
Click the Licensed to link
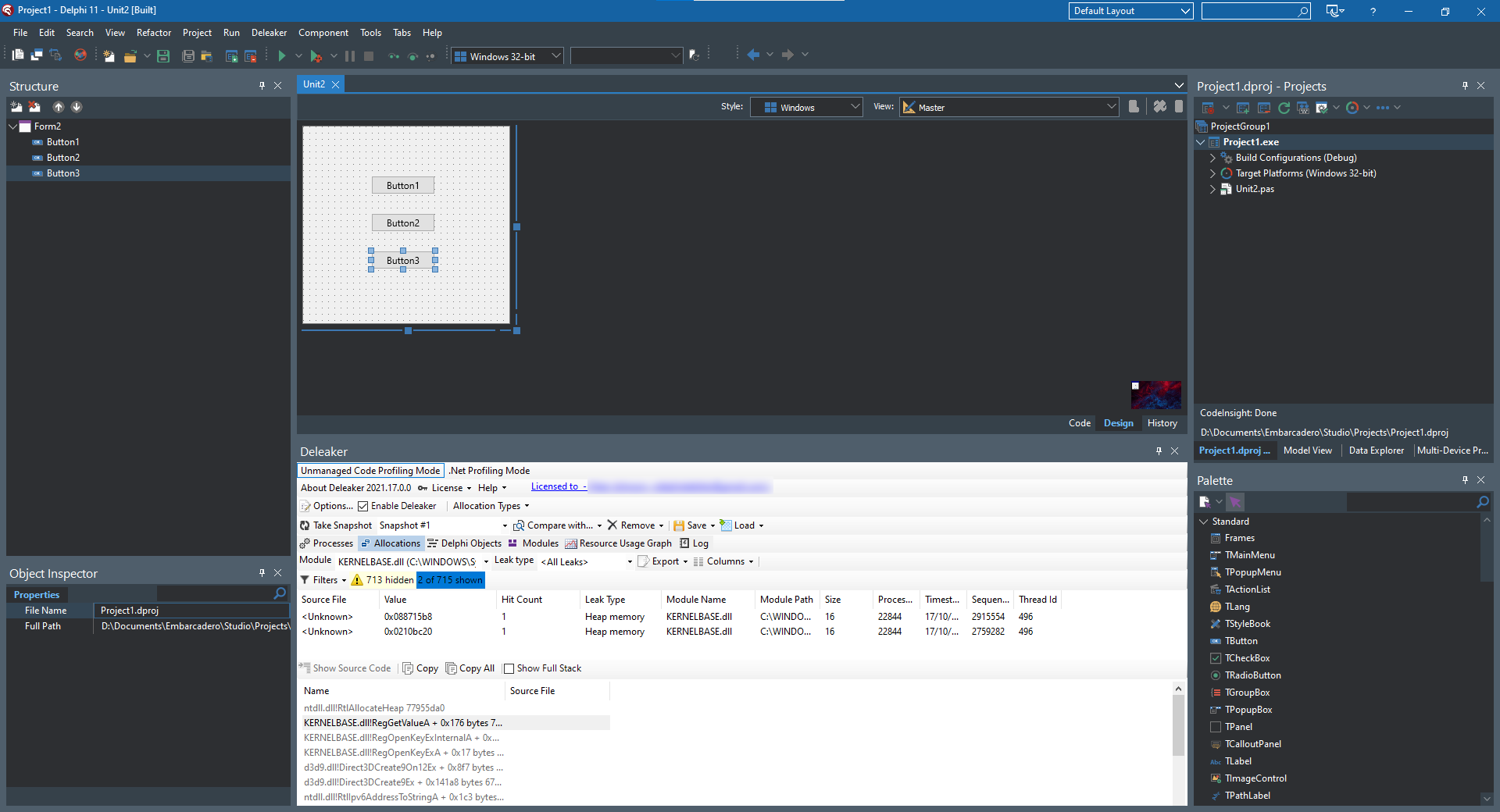[x=557, y=486]
